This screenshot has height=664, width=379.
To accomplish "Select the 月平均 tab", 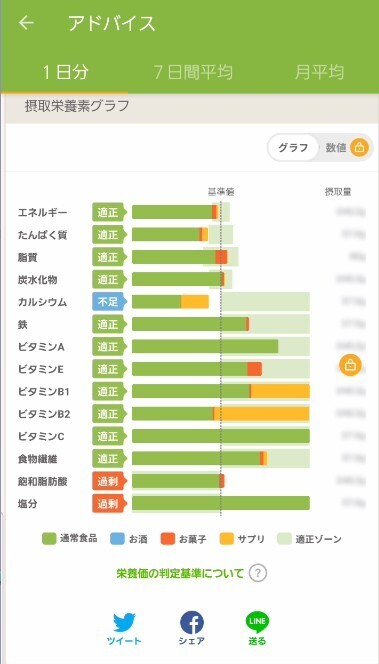I will click(319, 72).
